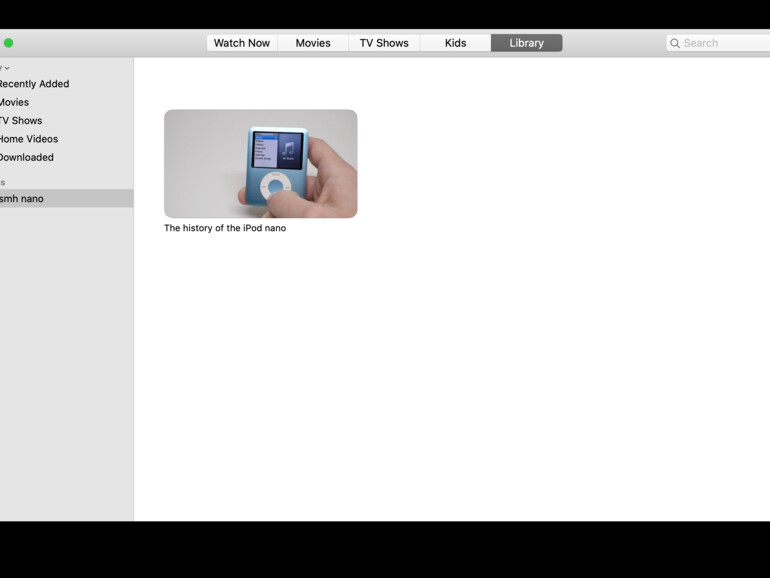Select the smh nano playlist

[x=66, y=198]
